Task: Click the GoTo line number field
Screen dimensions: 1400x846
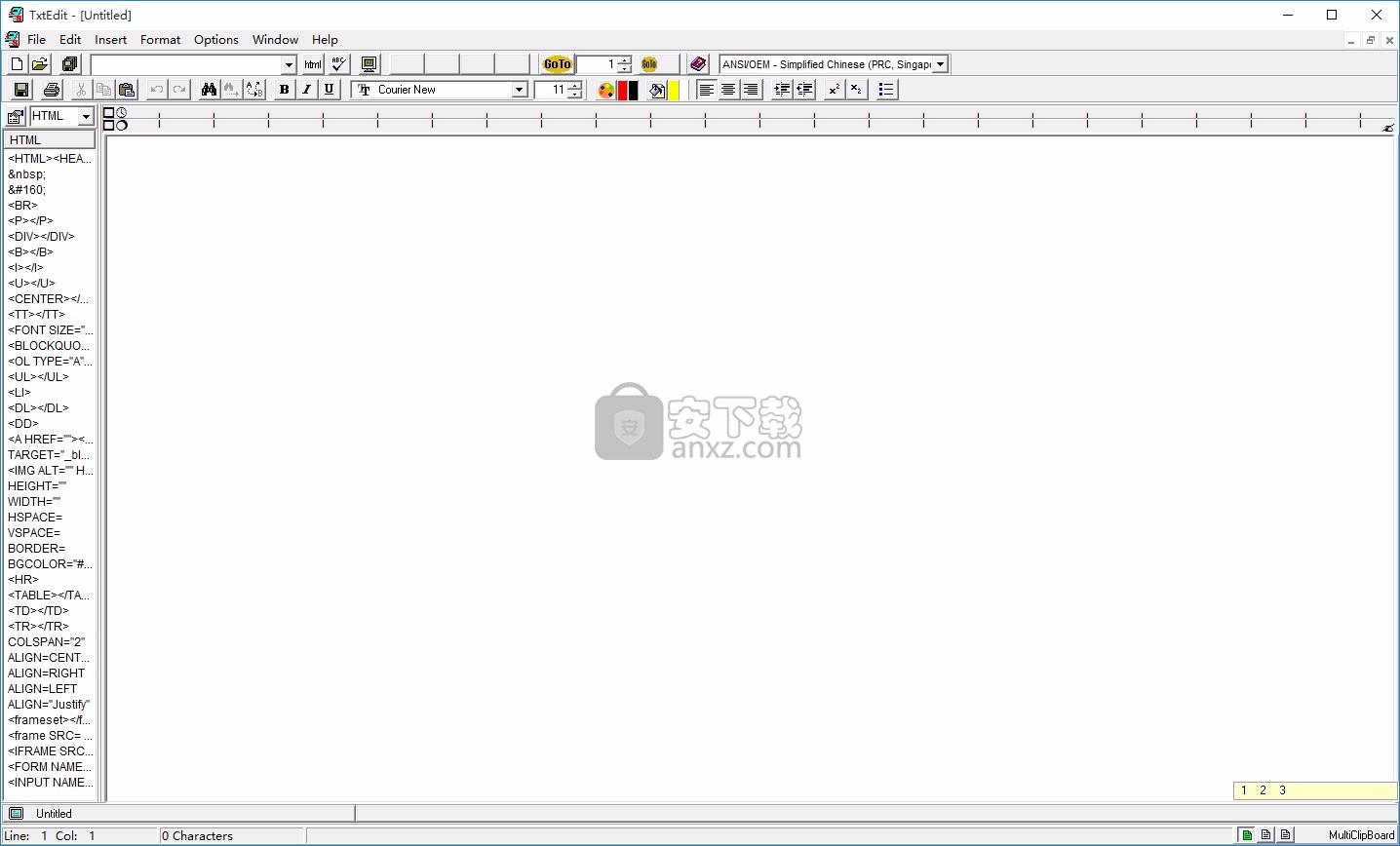Action: point(597,64)
